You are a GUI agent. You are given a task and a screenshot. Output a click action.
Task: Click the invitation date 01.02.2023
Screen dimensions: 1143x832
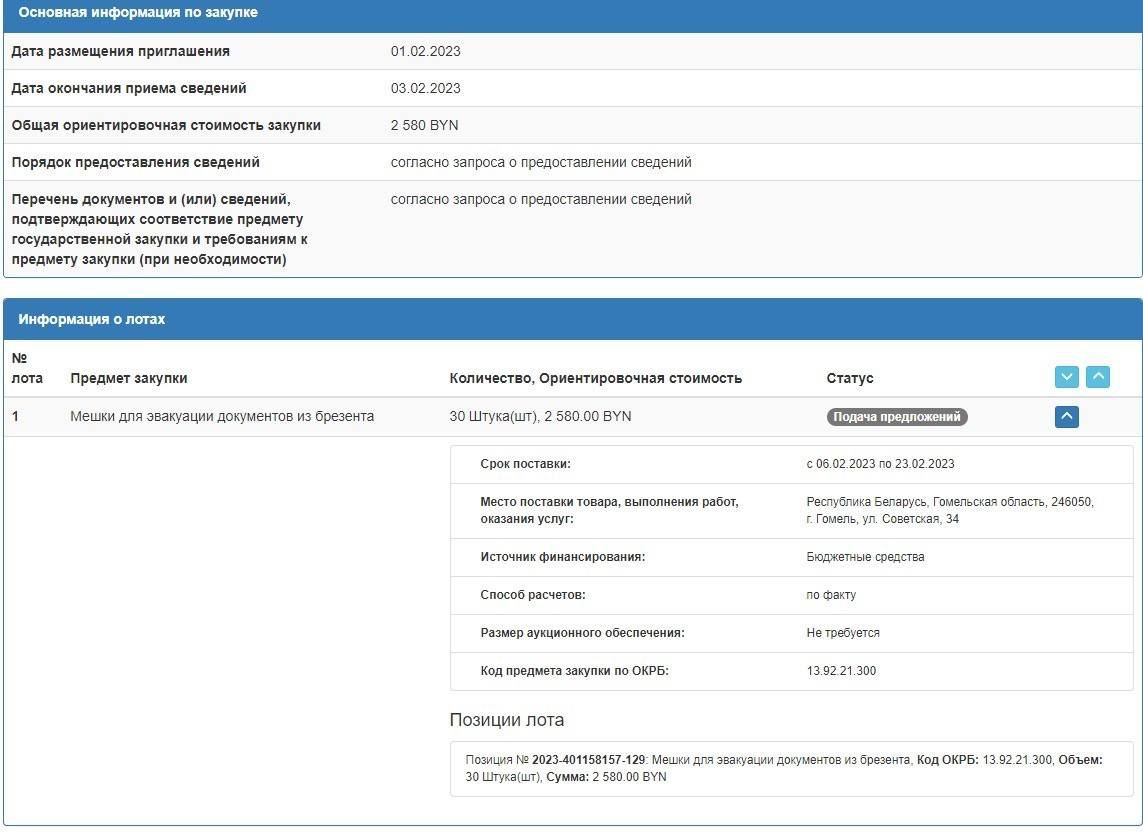click(426, 51)
